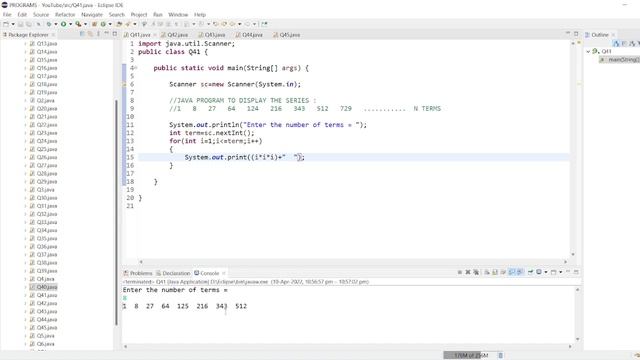Switch to the Q43.java editor tab
This screenshot has width=640, height=360.
click(212, 35)
